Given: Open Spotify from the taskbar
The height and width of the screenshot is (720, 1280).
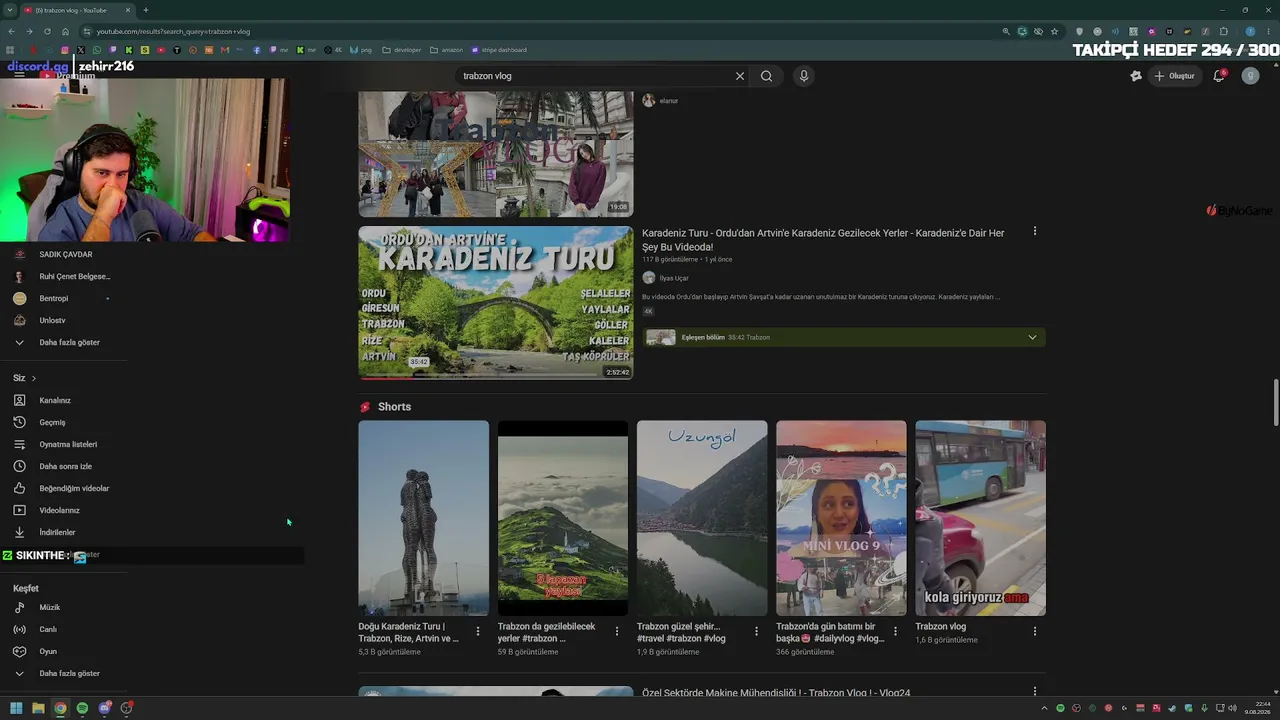Looking at the screenshot, I should pos(82,708).
